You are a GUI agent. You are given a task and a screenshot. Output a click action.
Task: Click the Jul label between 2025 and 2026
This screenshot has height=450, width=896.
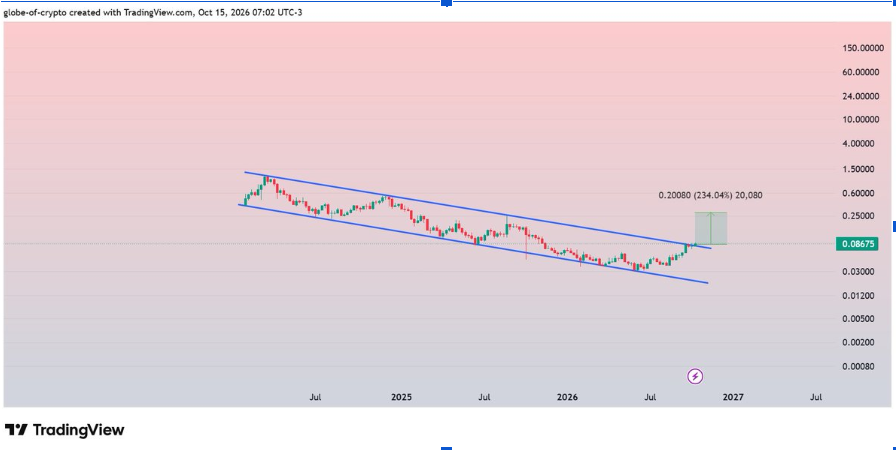pos(485,397)
